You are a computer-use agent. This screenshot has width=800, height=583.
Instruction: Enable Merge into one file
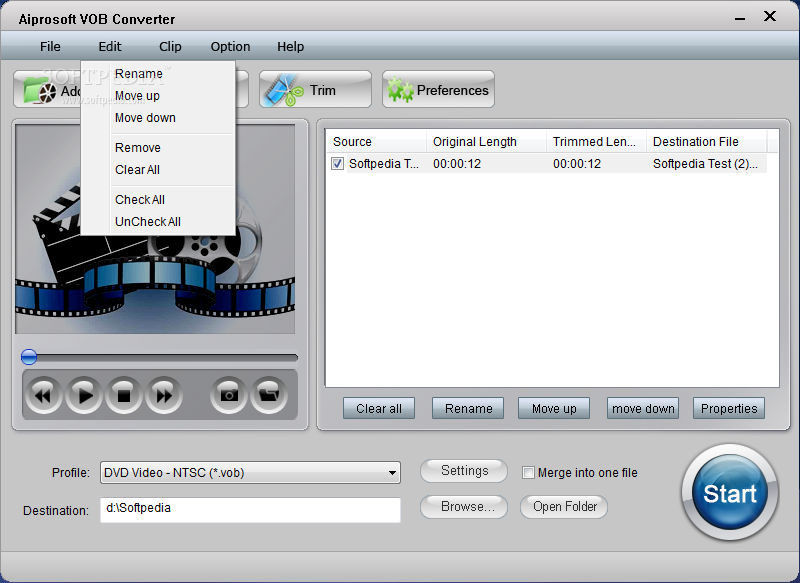[x=528, y=473]
